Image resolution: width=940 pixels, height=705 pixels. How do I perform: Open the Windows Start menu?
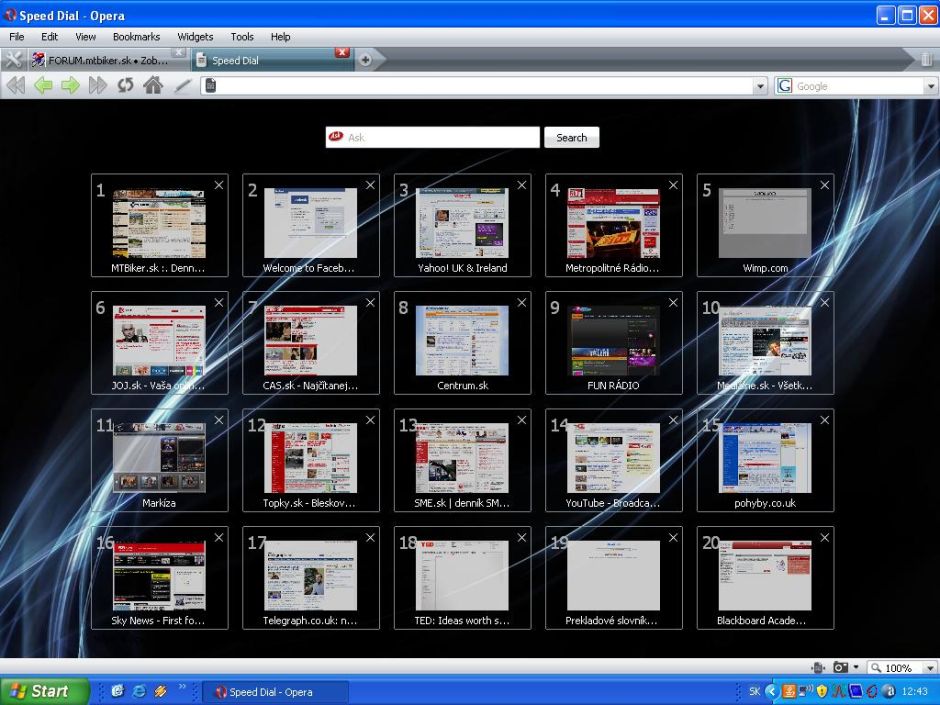click(44, 691)
